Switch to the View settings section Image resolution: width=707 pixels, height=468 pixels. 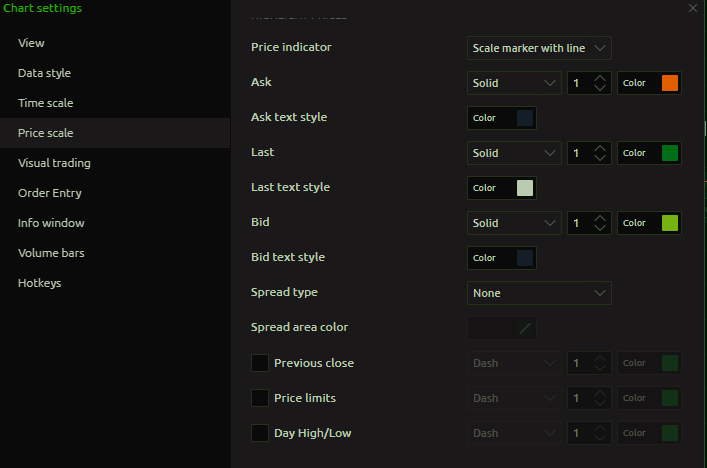(31, 43)
